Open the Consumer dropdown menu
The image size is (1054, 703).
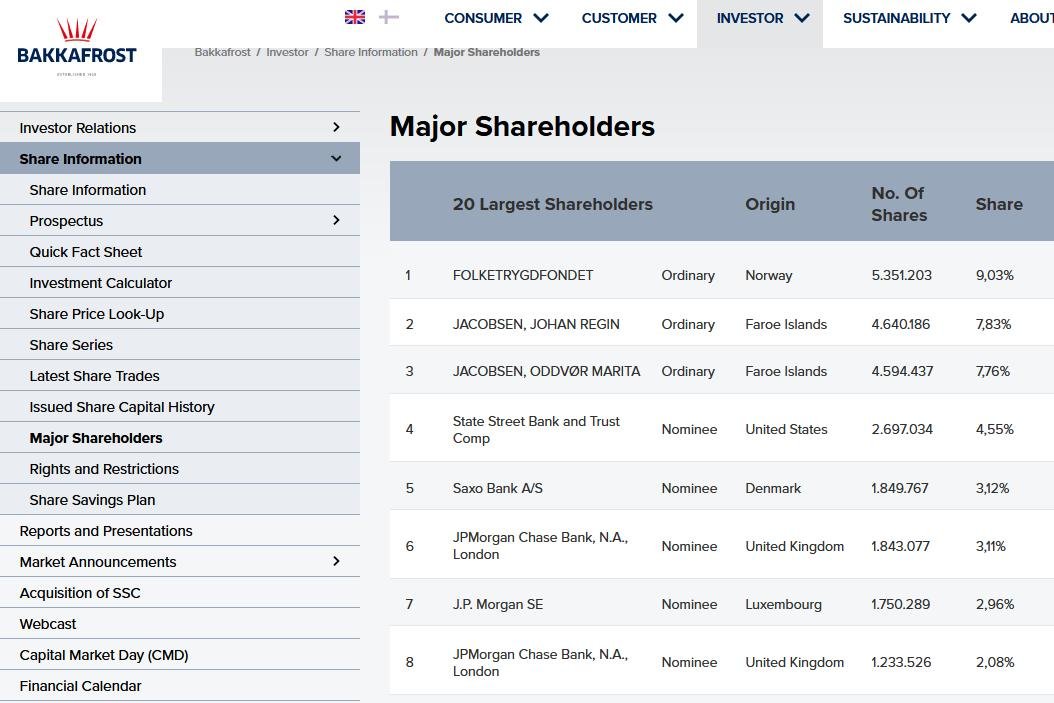coord(496,18)
